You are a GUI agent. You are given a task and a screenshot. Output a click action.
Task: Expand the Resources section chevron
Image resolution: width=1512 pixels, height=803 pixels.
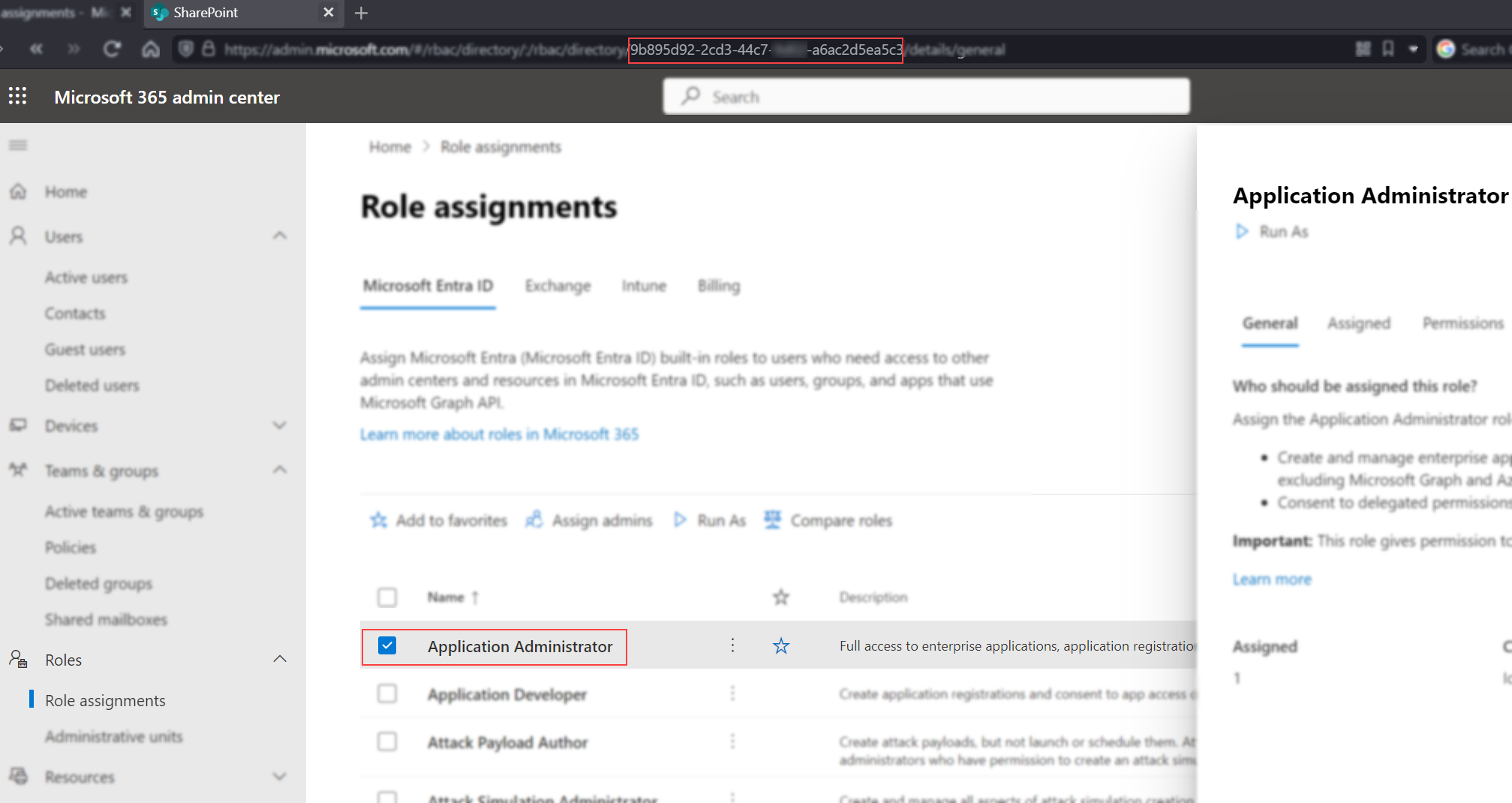[x=280, y=777]
